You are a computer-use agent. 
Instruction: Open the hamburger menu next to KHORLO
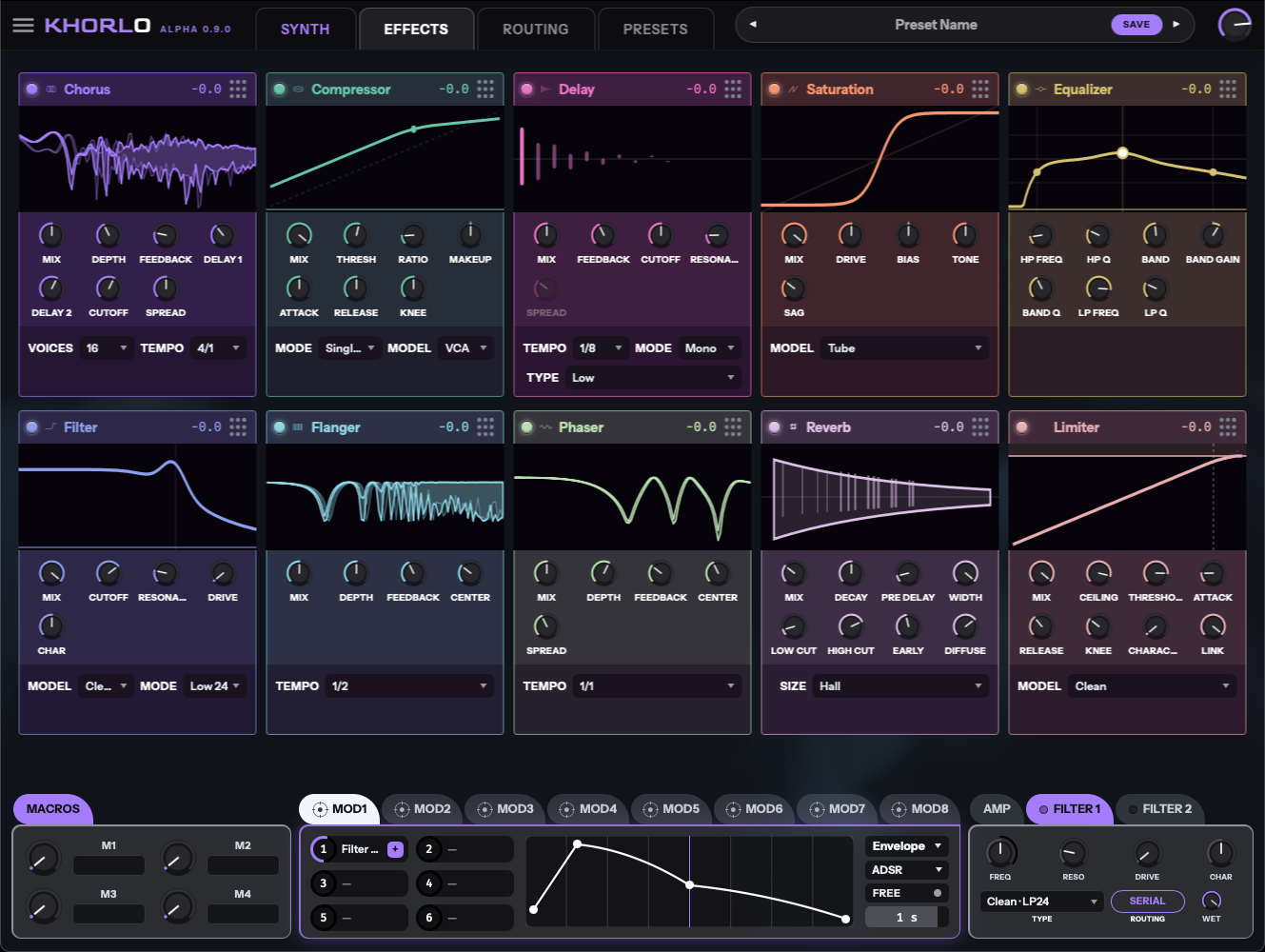pos(23,26)
